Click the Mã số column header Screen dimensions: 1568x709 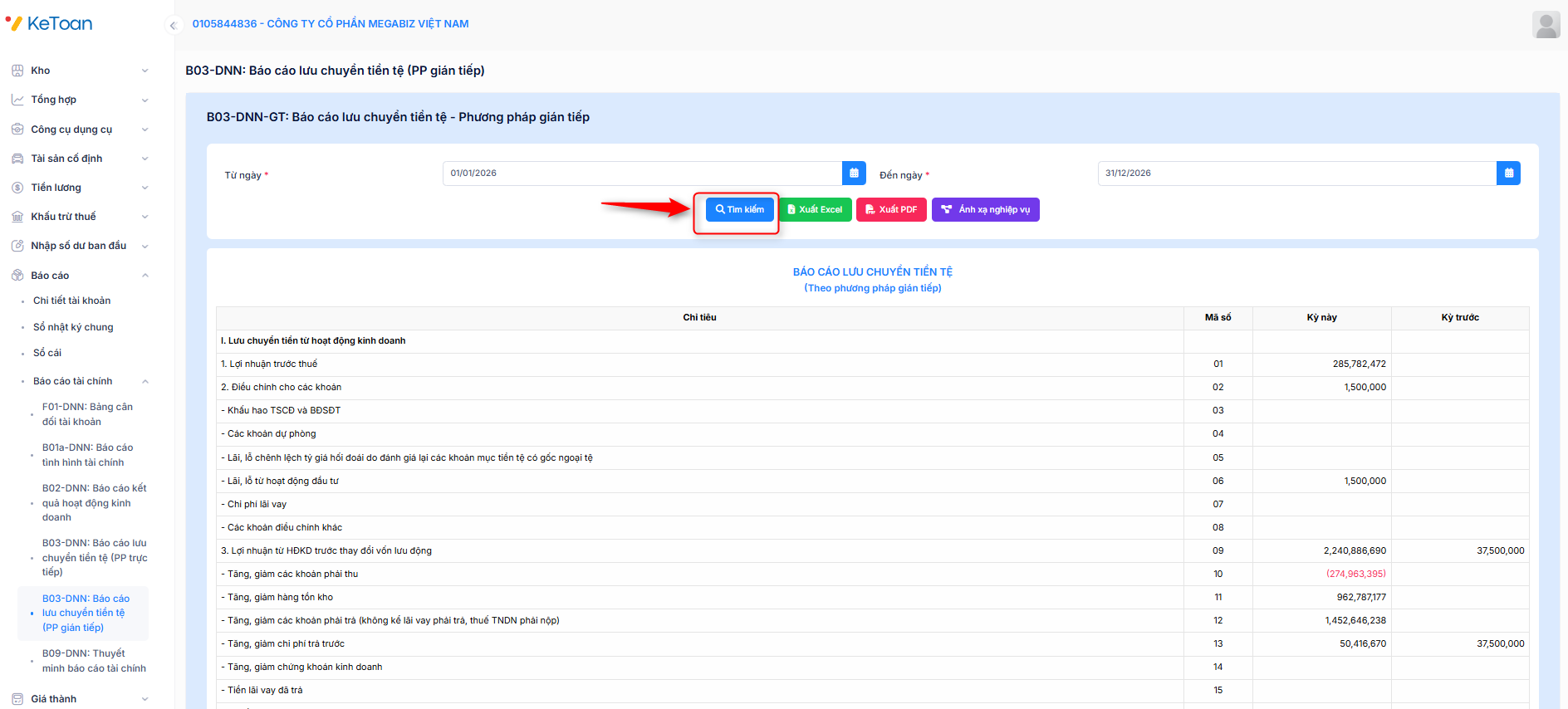tap(1218, 318)
